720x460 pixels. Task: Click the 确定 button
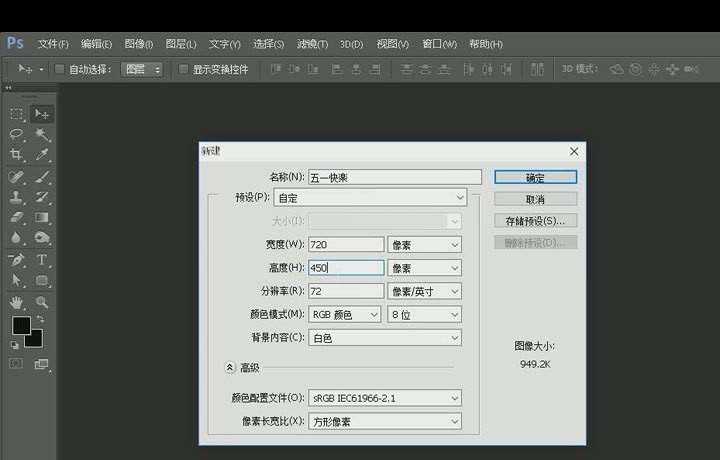pos(535,177)
